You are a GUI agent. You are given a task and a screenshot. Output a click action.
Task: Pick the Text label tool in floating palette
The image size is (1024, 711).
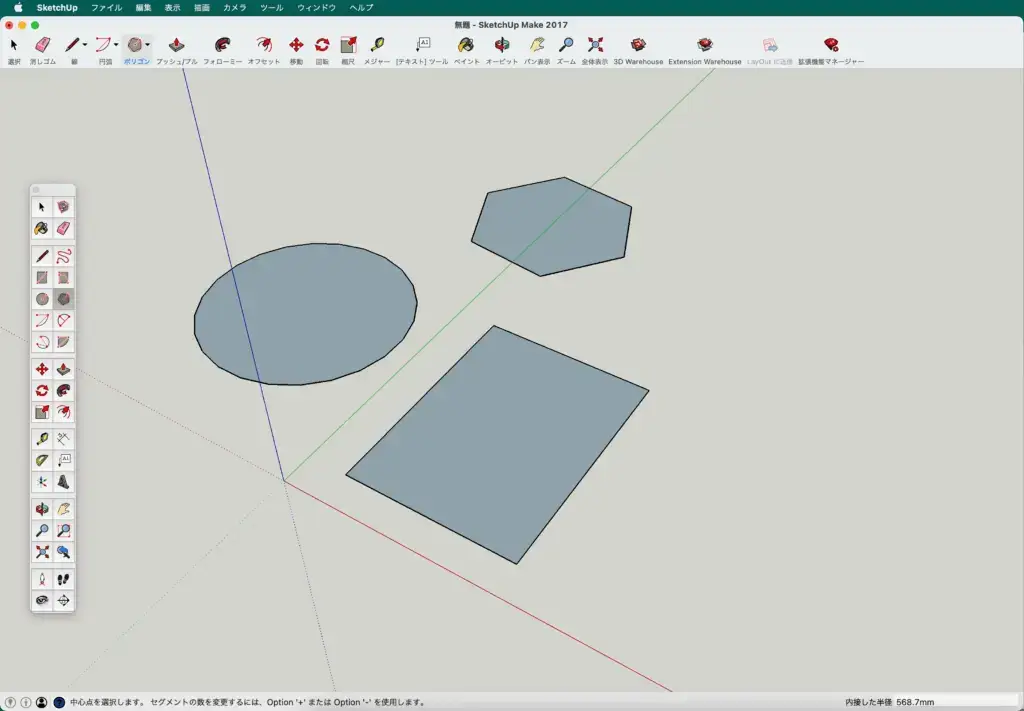63,460
